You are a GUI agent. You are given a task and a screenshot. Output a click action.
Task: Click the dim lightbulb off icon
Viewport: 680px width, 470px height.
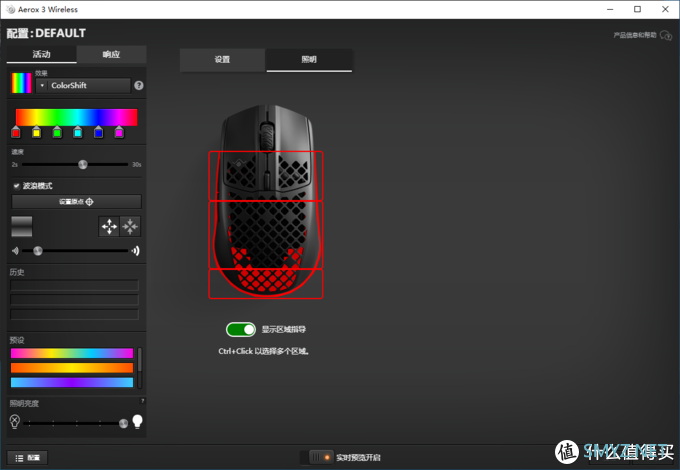[15, 421]
